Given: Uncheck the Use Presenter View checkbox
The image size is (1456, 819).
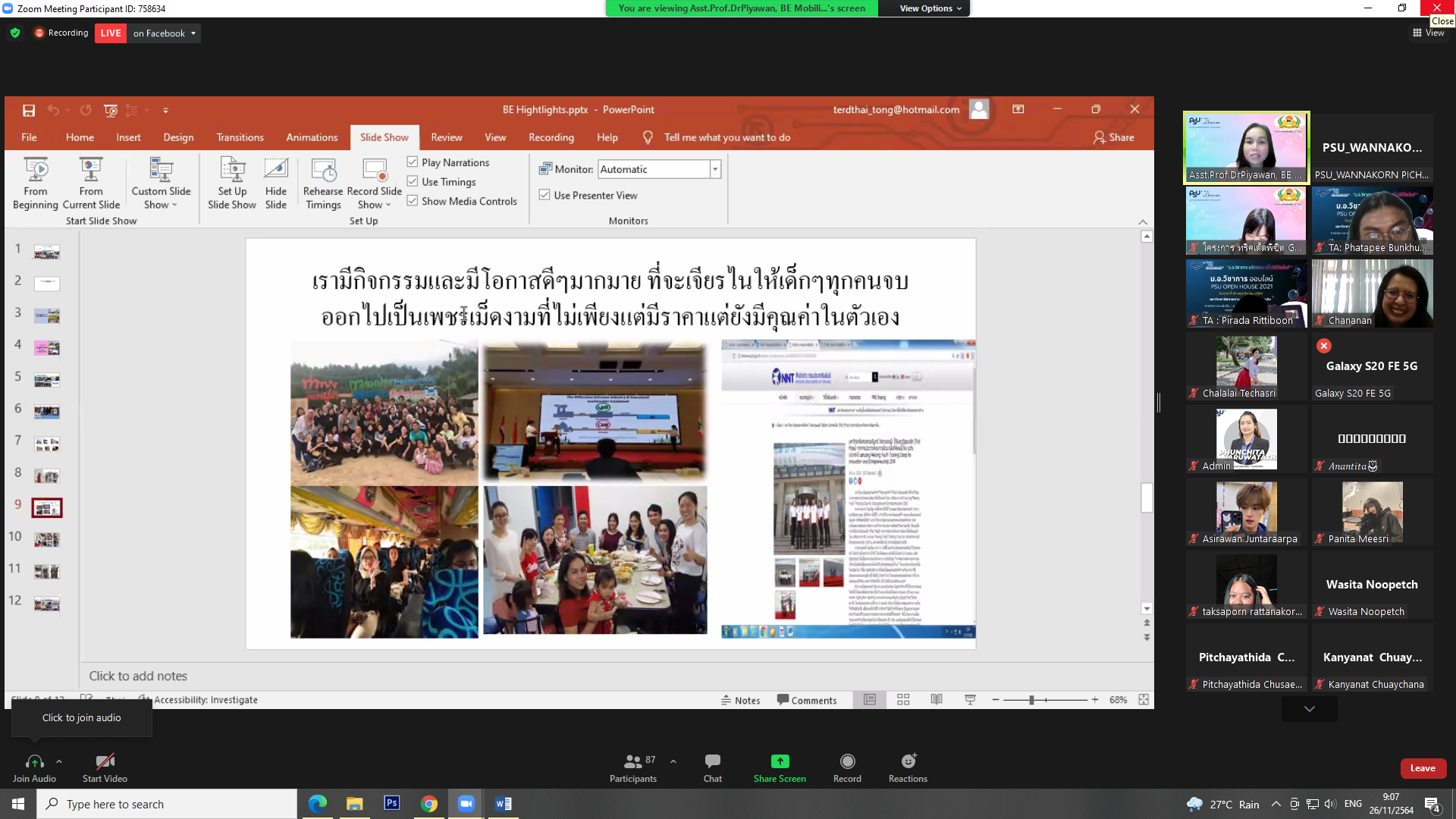Looking at the screenshot, I should pyautogui.click(x=544, y=195).
